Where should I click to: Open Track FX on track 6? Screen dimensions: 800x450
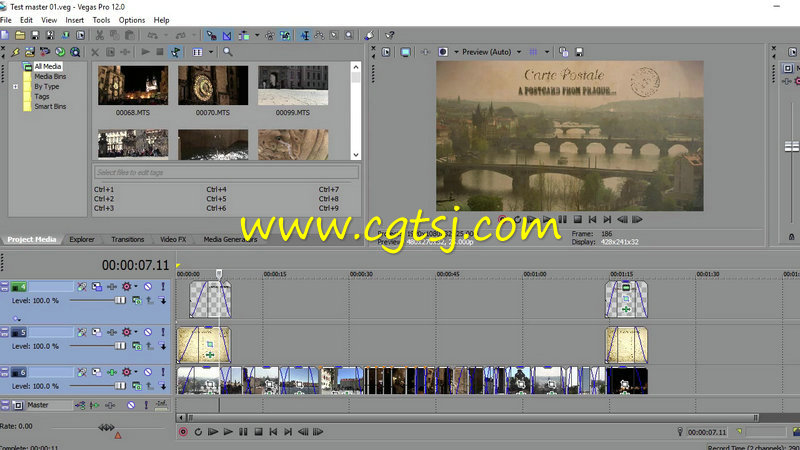tap(112, 372)
